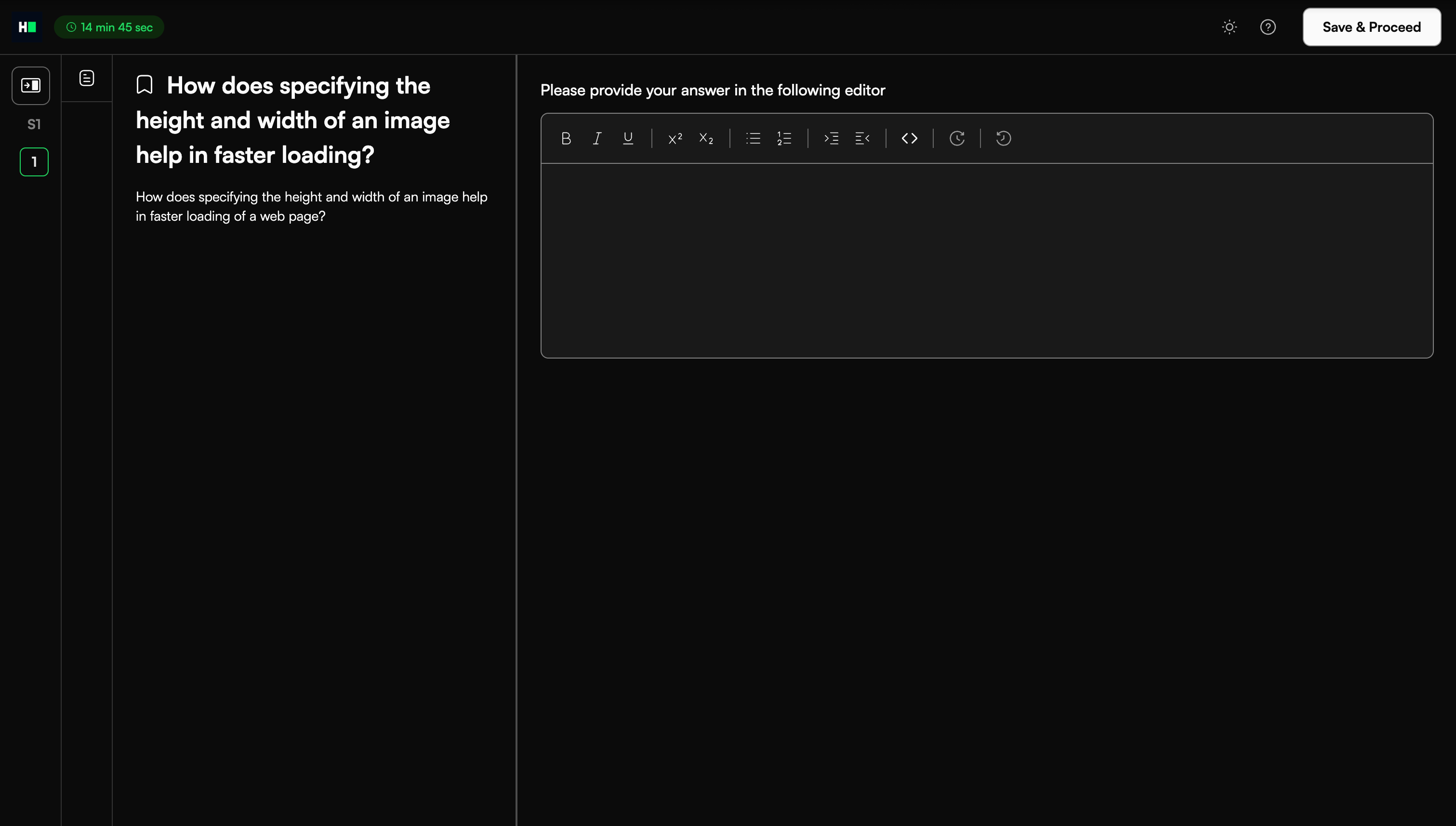Select the problem description tab
Viewport: 1456px width, 826px height.
point(87,78)
